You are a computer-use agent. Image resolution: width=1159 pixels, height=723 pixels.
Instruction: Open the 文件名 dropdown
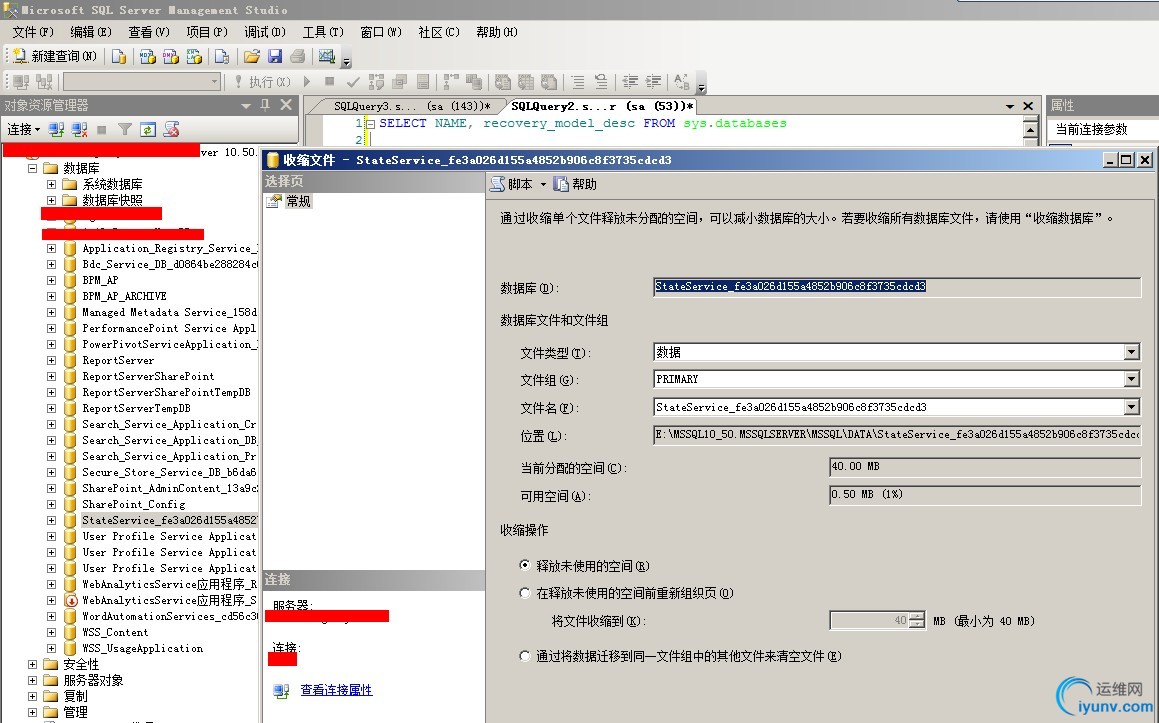pos(1132,407)
